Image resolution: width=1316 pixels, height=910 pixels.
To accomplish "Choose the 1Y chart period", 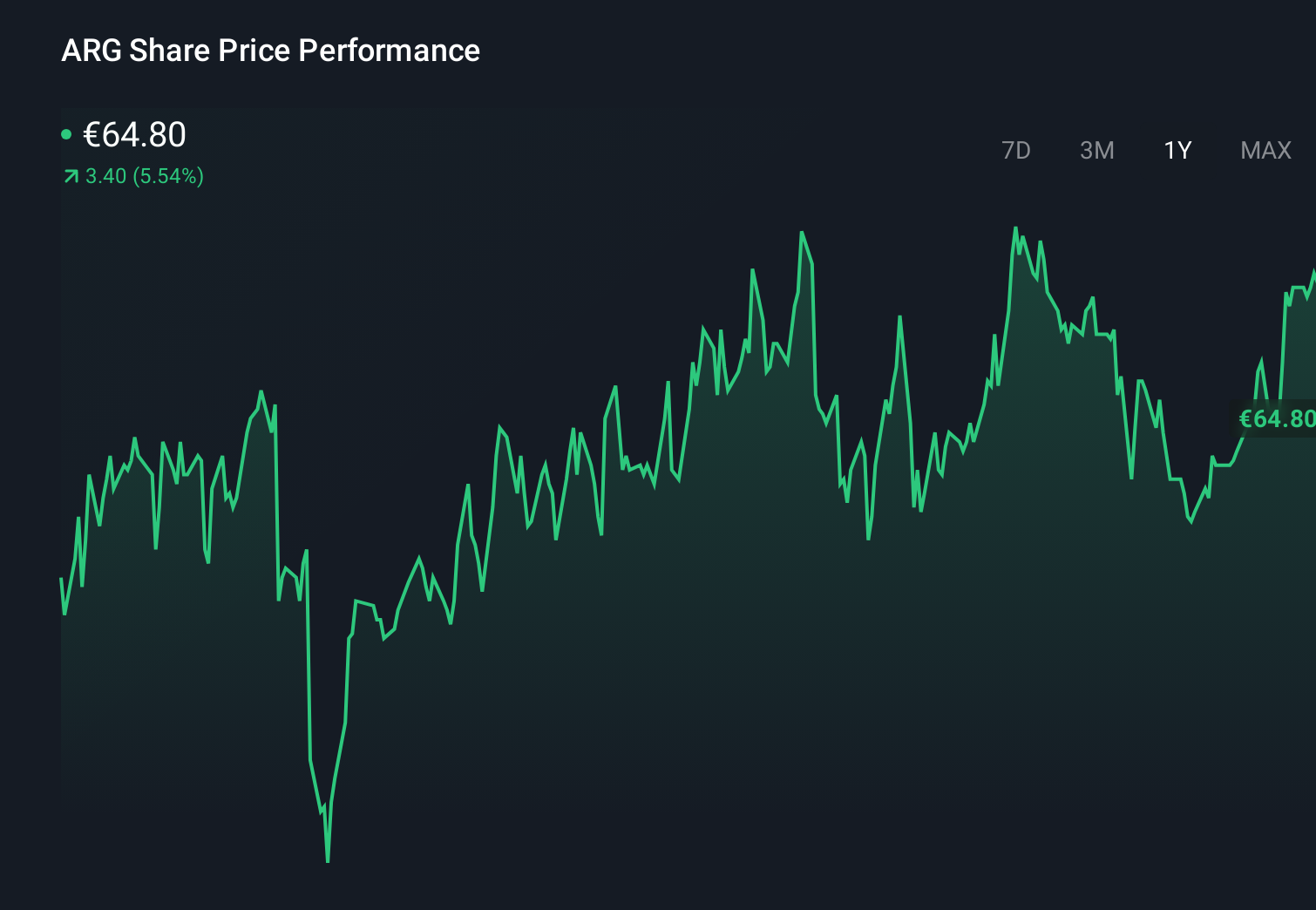I will (1177, 151).
